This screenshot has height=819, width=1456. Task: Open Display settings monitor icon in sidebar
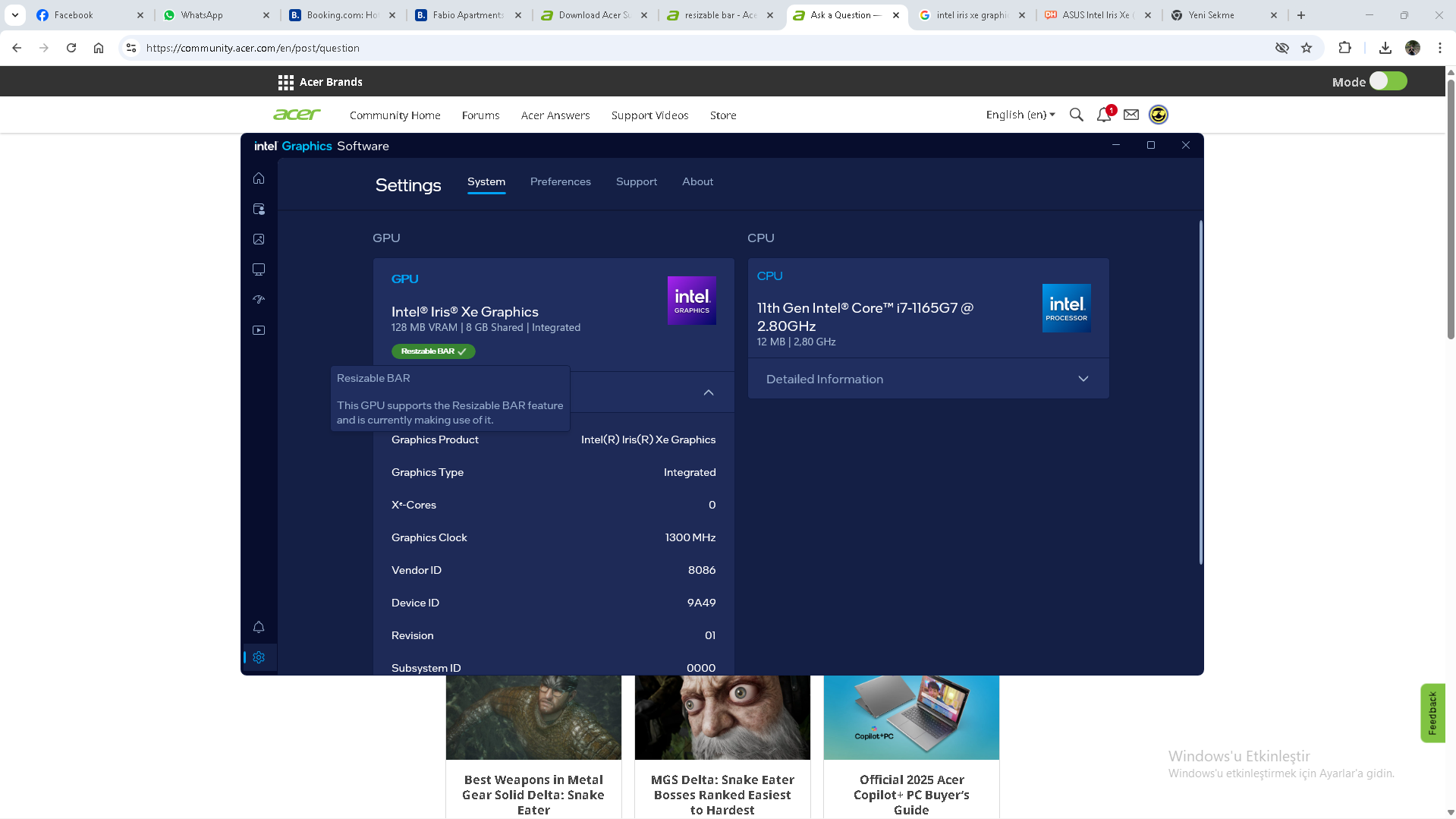pyautogui.click(x=259, y=269)
